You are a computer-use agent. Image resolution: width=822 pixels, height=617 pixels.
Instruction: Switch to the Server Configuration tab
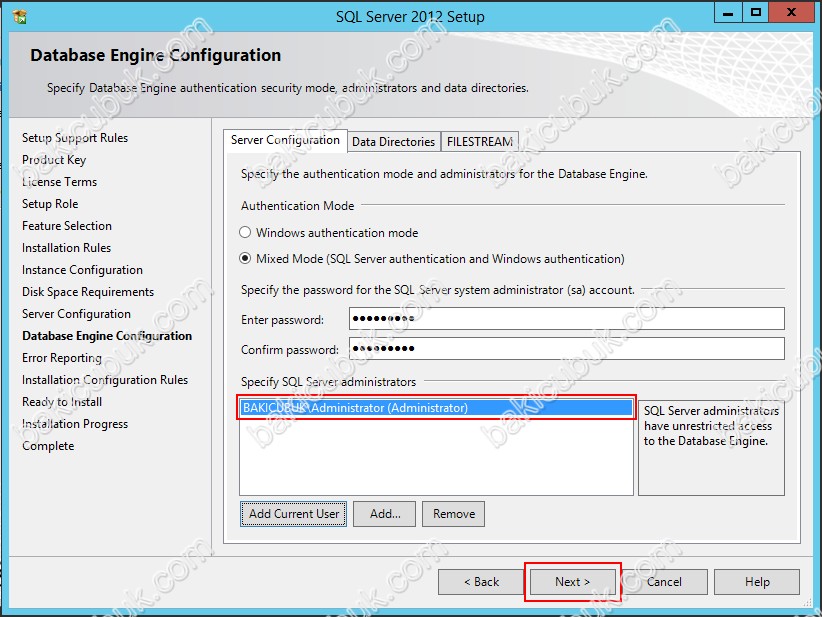tap(285, 140)
